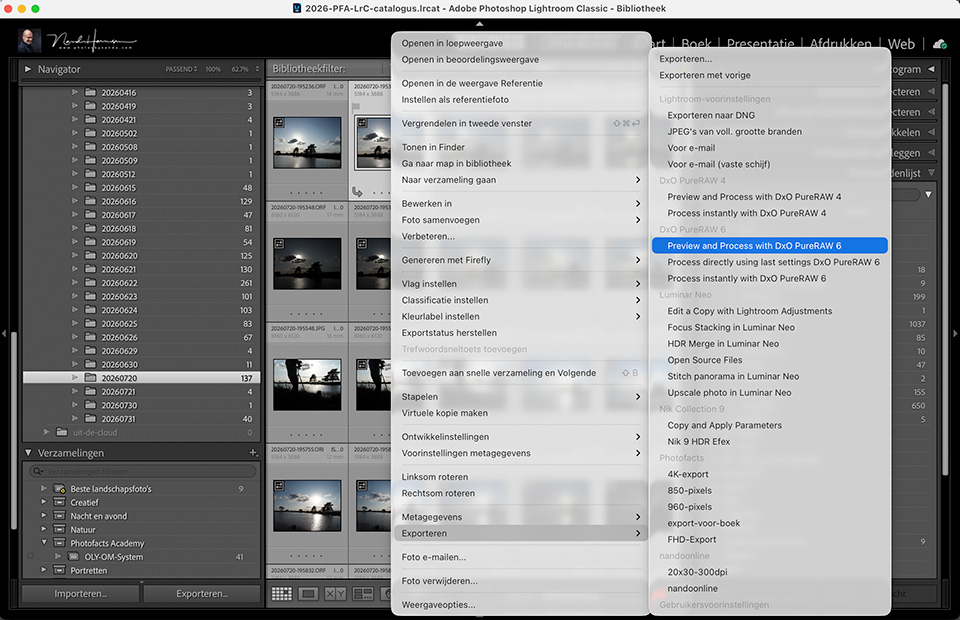Click the Bibliotheekfilter label
The width and height of the screenshot is (960, 620).
pyautogui.click(x=309, y=69)
